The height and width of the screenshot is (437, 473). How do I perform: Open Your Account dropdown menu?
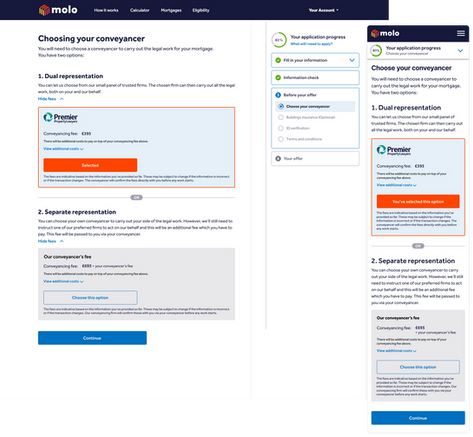point(323,10)
